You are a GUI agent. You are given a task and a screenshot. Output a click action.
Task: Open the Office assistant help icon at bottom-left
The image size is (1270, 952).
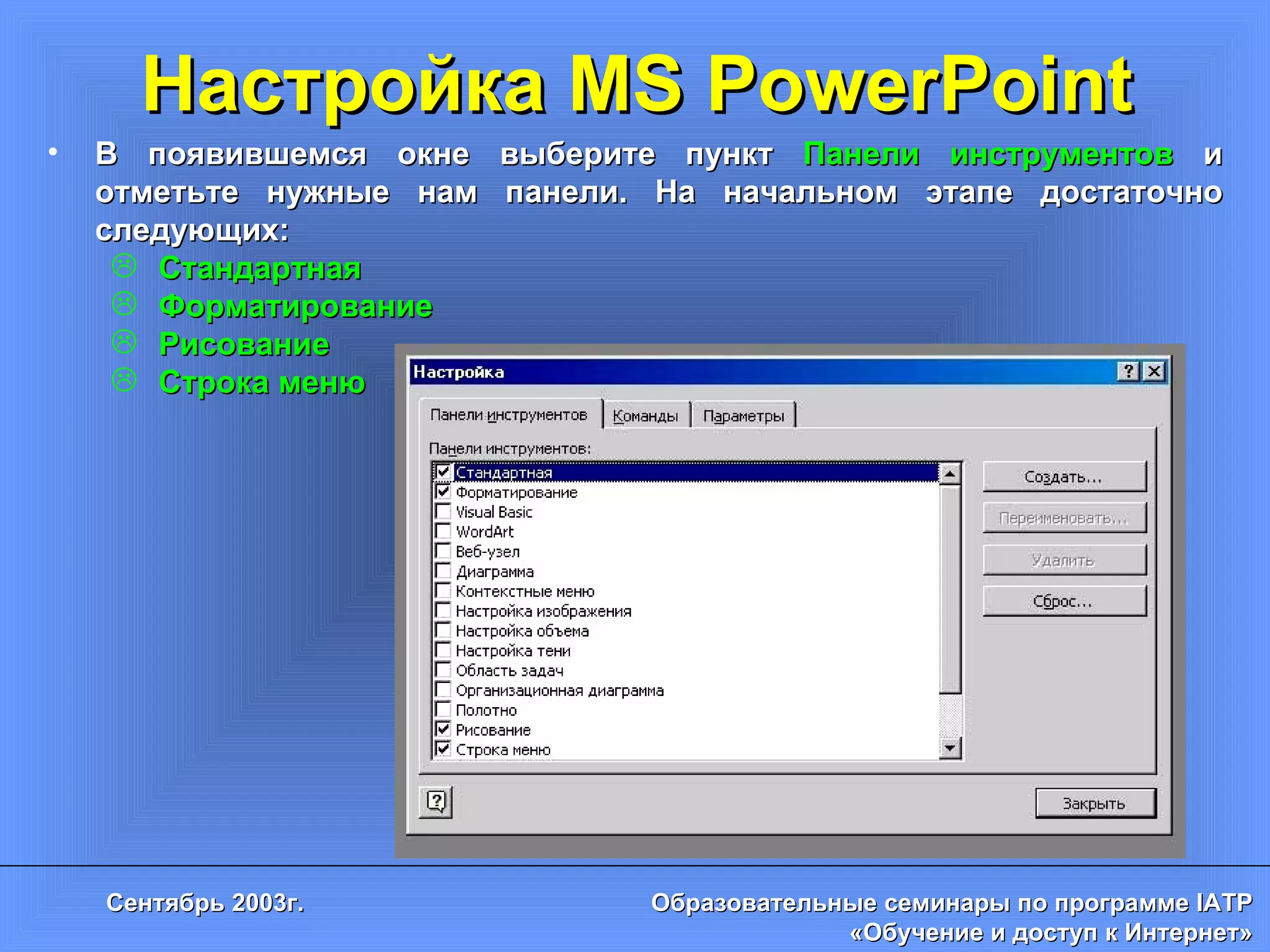pos(436,802)
